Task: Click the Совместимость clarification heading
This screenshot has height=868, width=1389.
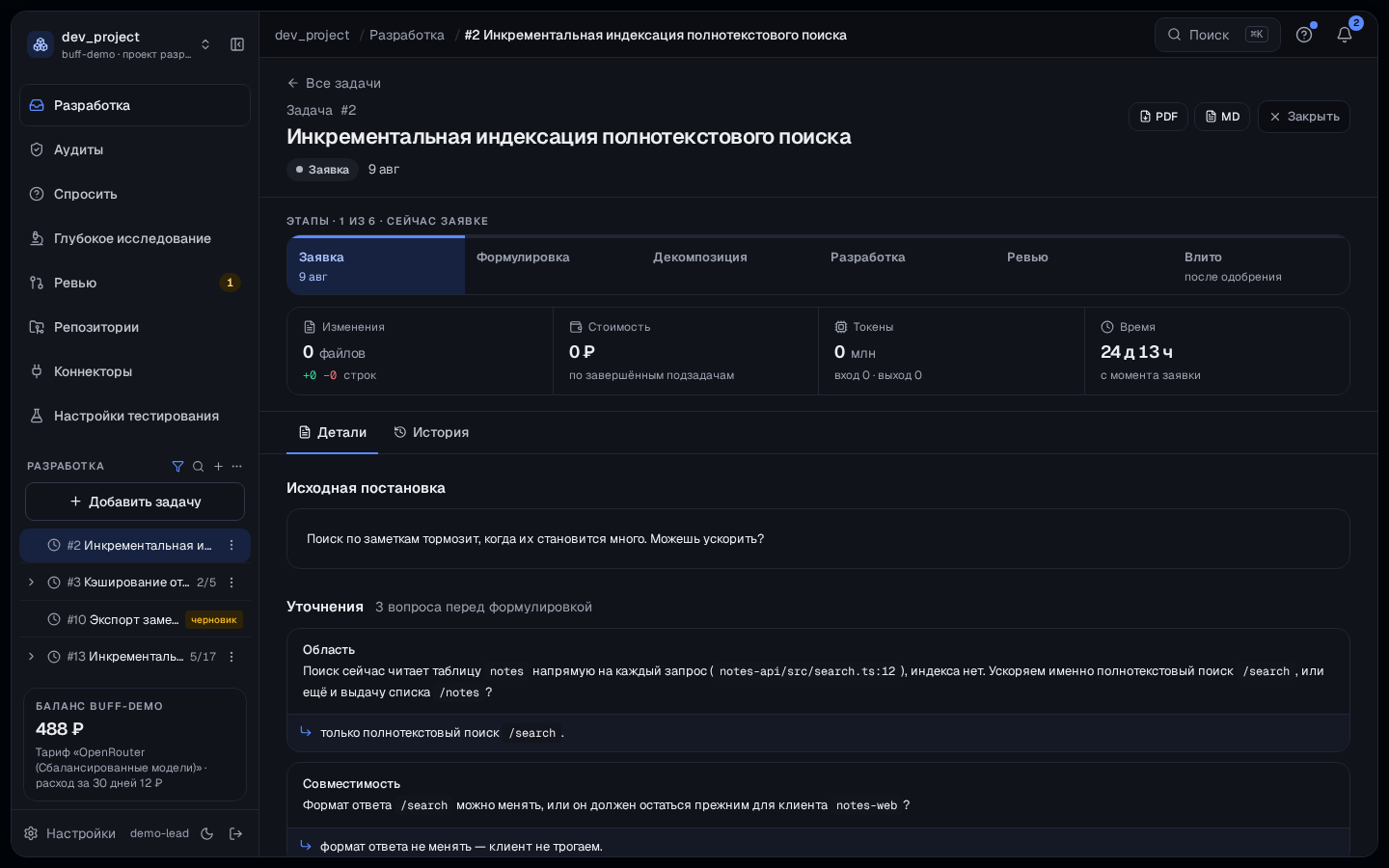Action: (351, 784)
